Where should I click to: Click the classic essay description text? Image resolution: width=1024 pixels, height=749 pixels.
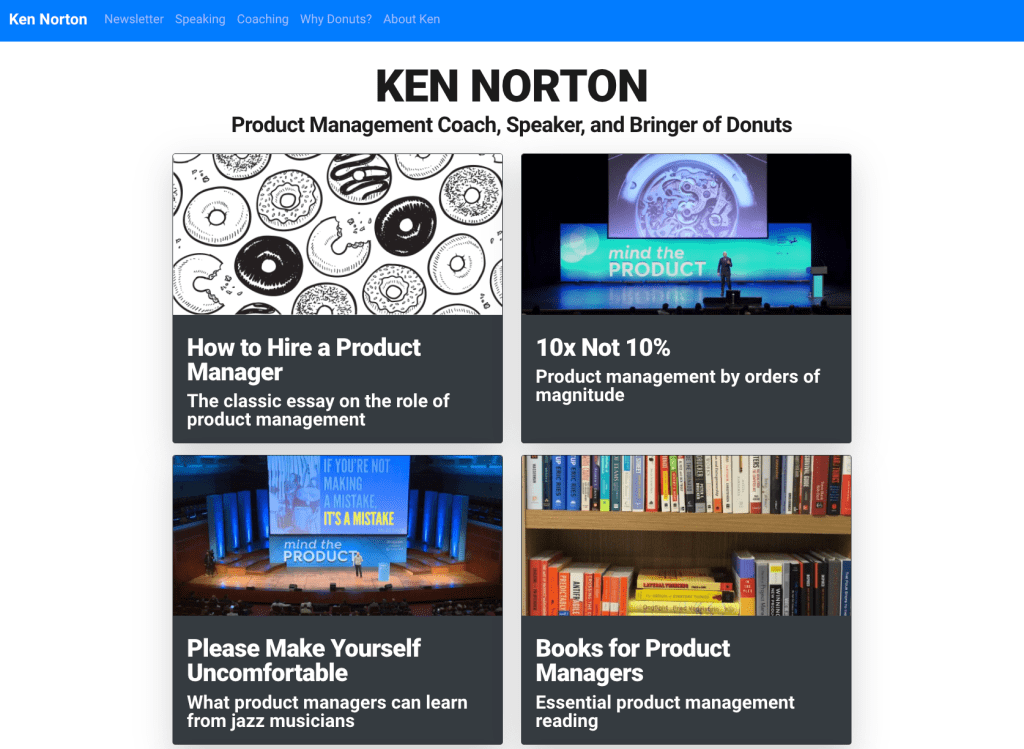318,410
